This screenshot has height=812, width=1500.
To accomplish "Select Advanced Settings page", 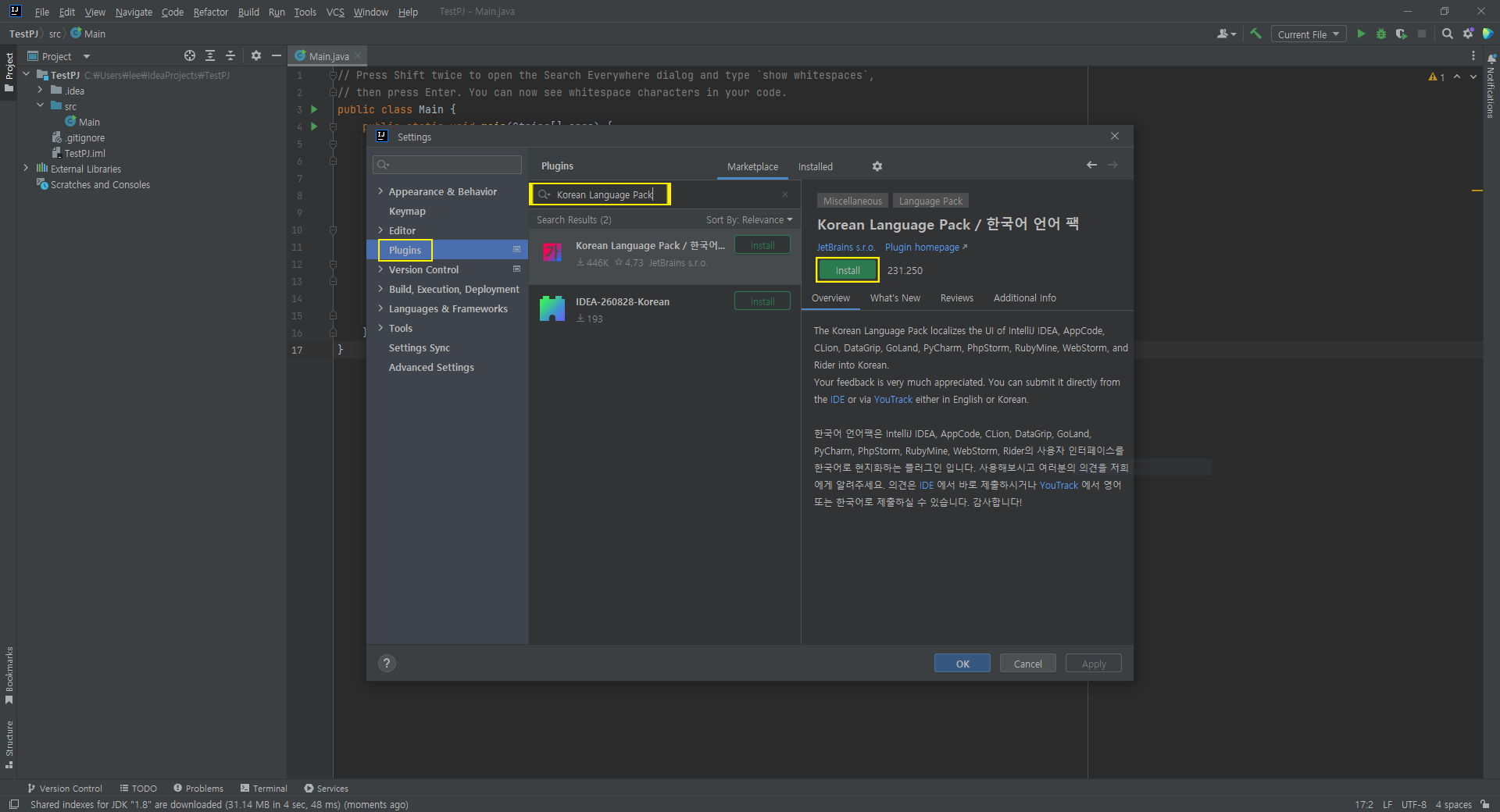I will 431,368.
